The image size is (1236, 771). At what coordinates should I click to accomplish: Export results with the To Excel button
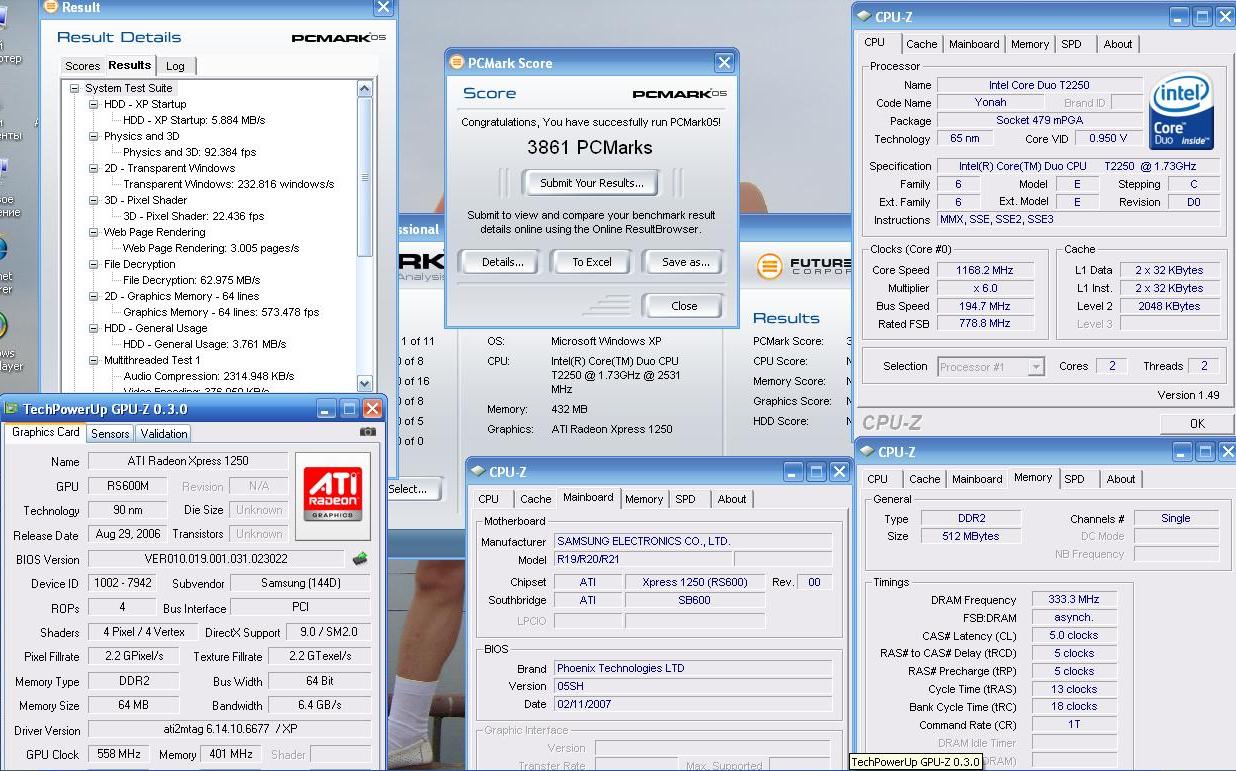[592, 262]
